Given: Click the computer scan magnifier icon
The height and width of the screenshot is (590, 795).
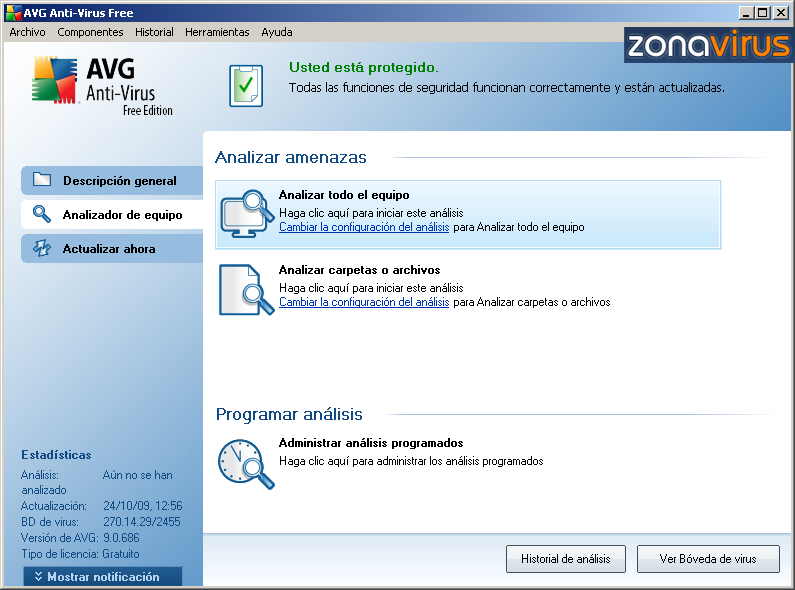Looking at the screenshot, I should (245, 214).
